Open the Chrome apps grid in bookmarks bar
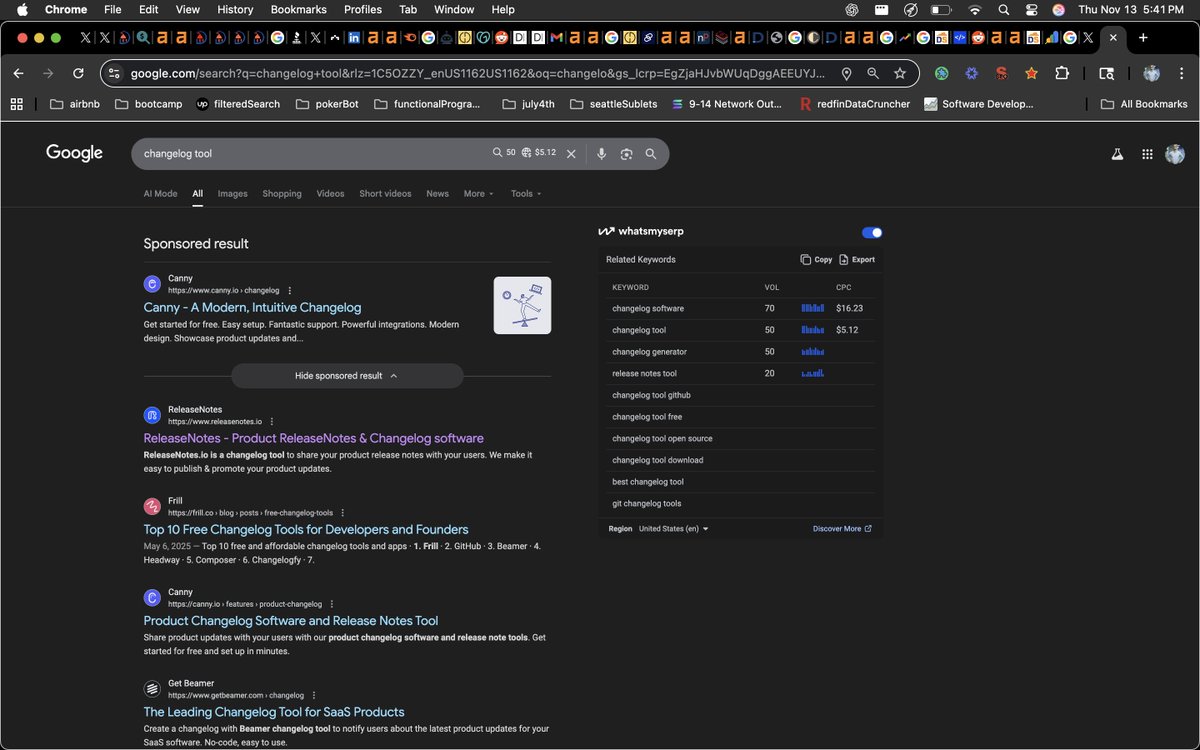The image size is (1200, 750). pyautogui.click(x=16, y=104)
